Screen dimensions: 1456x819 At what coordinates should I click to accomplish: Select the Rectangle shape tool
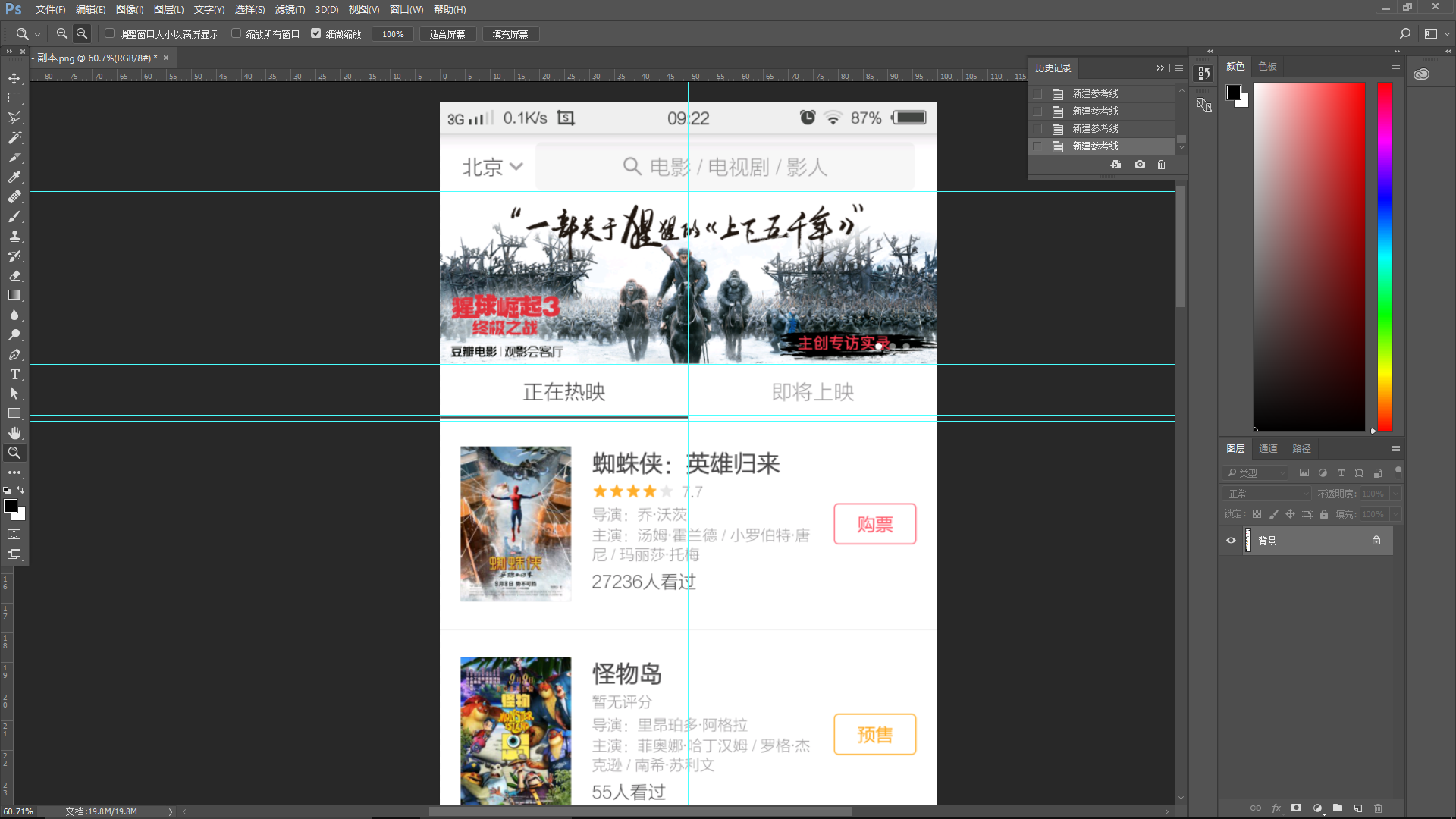click(14, 413)
